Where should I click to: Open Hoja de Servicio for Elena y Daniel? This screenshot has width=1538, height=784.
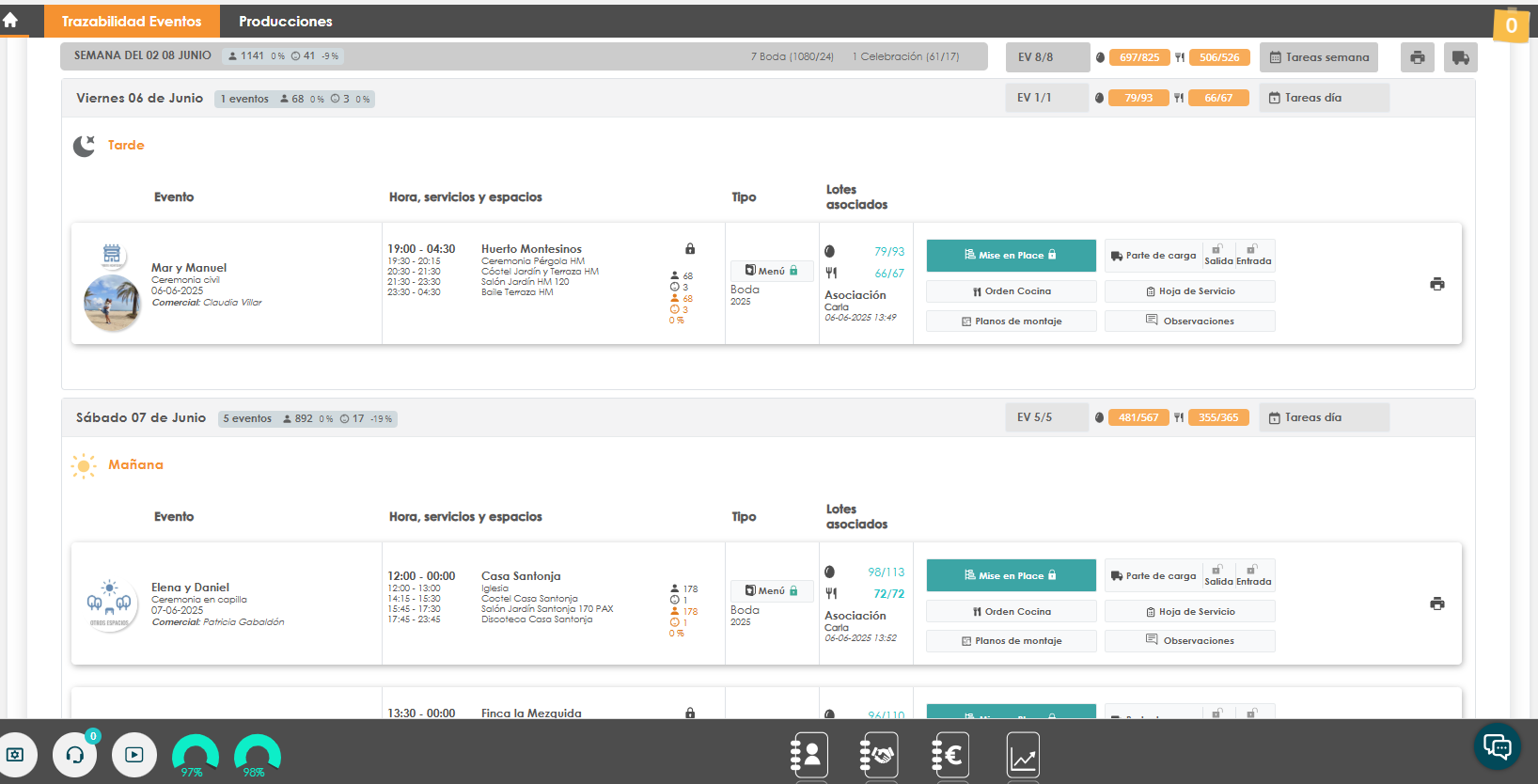(1190, 612)
